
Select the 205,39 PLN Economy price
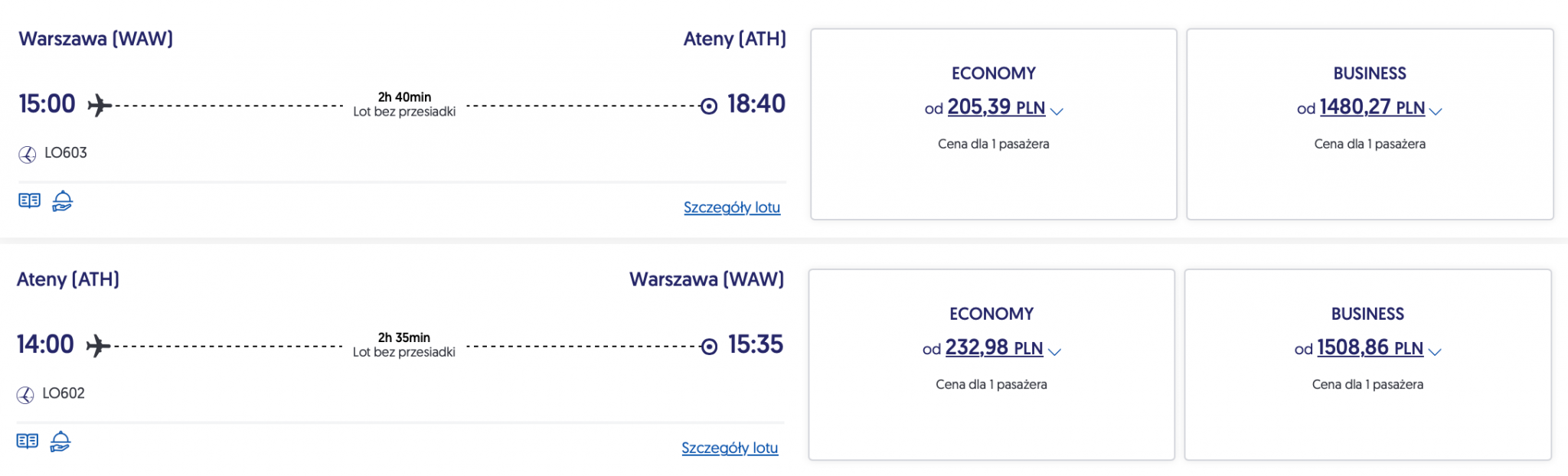point(995,107)
